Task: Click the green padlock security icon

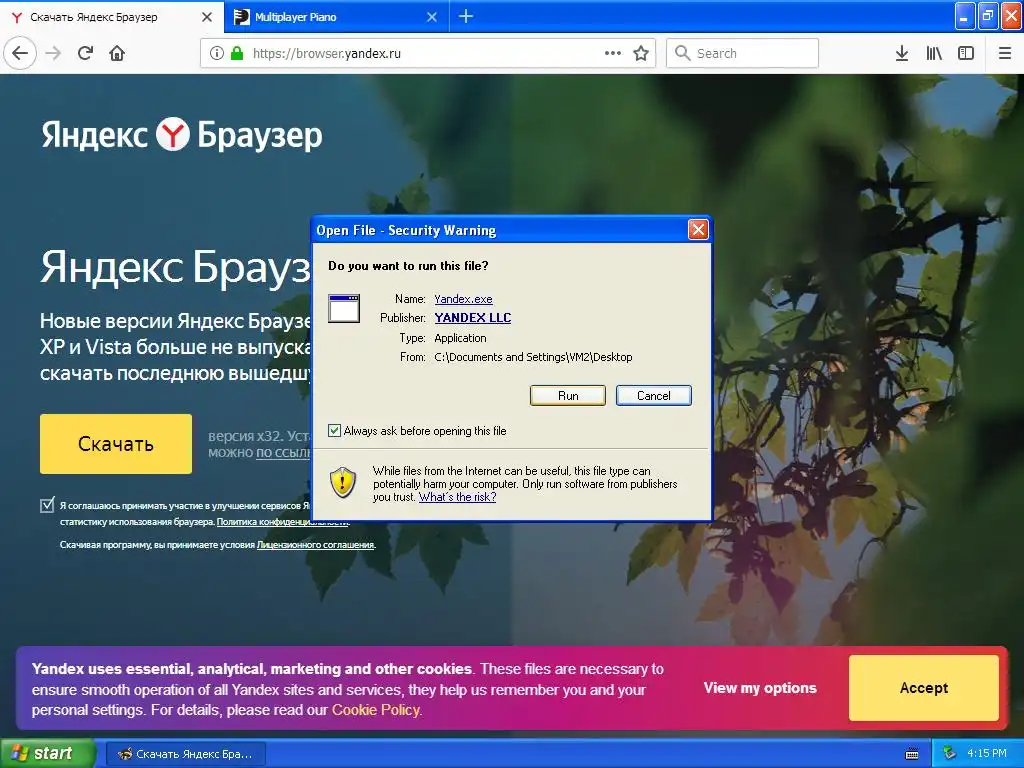Action: 237,53
